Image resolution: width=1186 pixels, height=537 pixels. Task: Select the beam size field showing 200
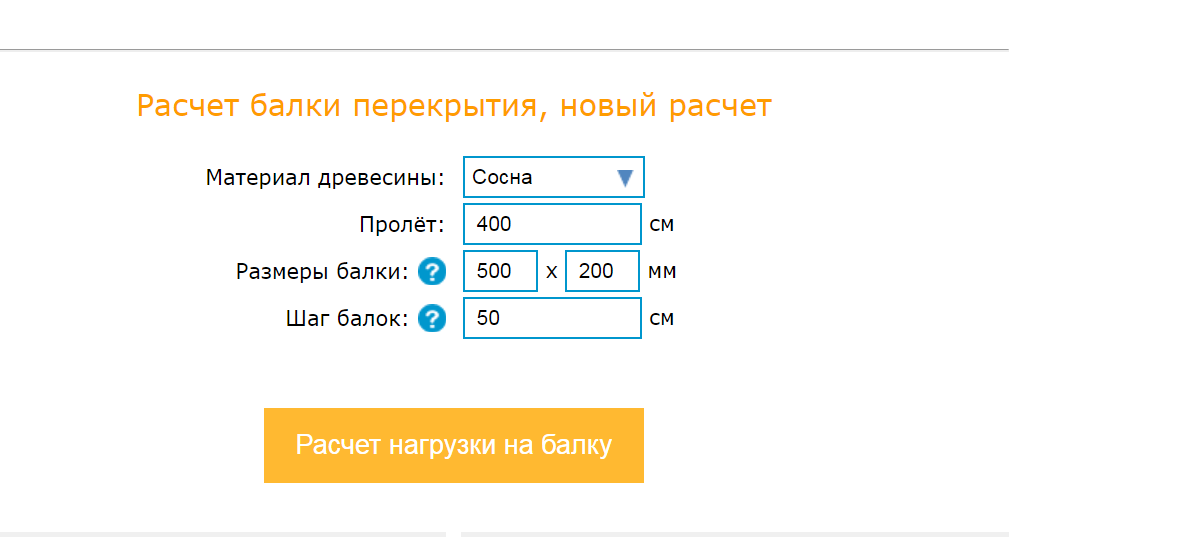pyautogui.click(x=602, y=271)
